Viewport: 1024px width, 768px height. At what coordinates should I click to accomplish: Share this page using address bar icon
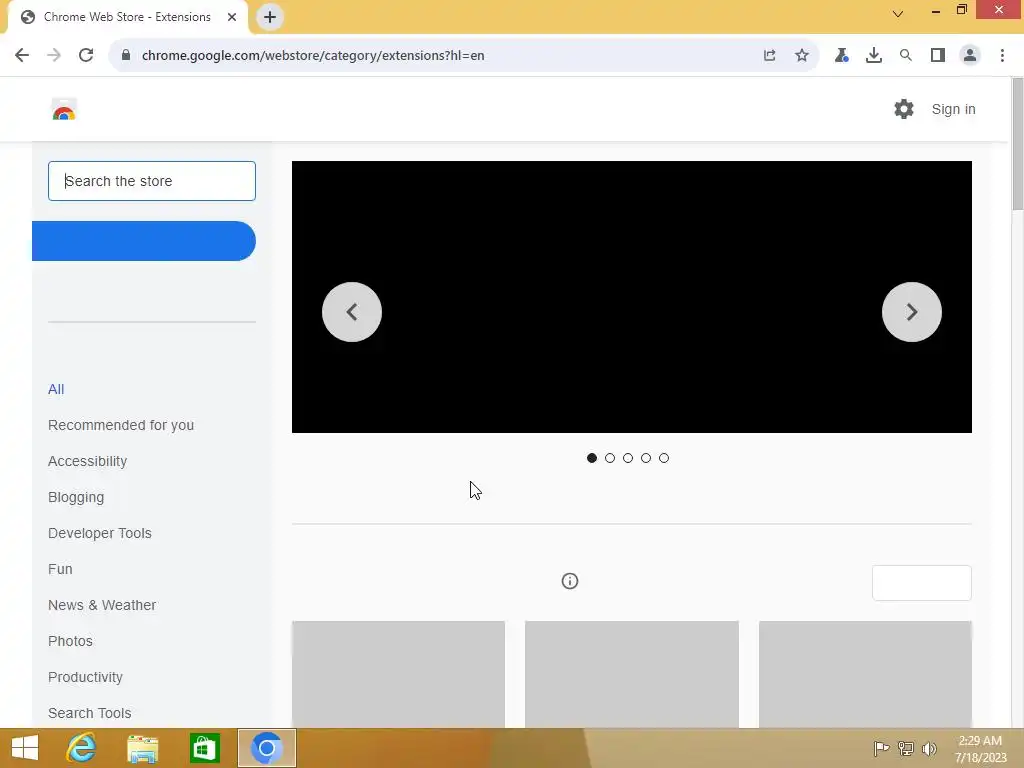(770, 56)
